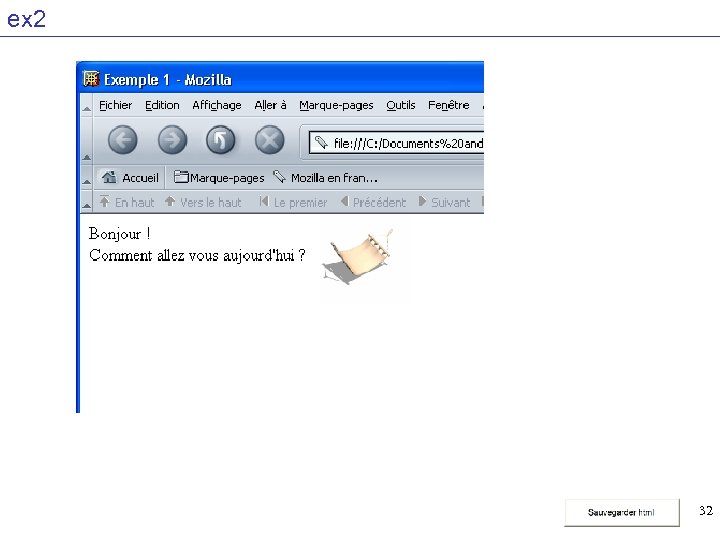Click the Le premier navigation button

[293, 202]
